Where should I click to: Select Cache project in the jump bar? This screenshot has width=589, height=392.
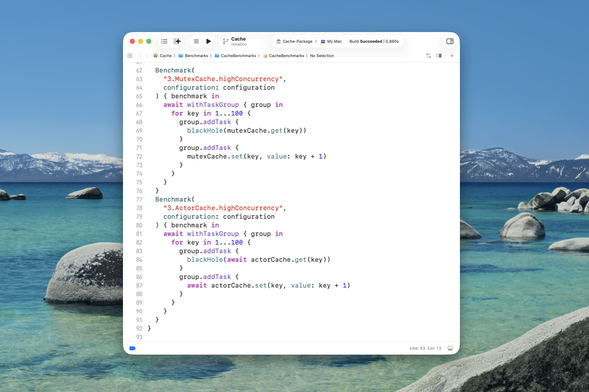tap(163, 56)
